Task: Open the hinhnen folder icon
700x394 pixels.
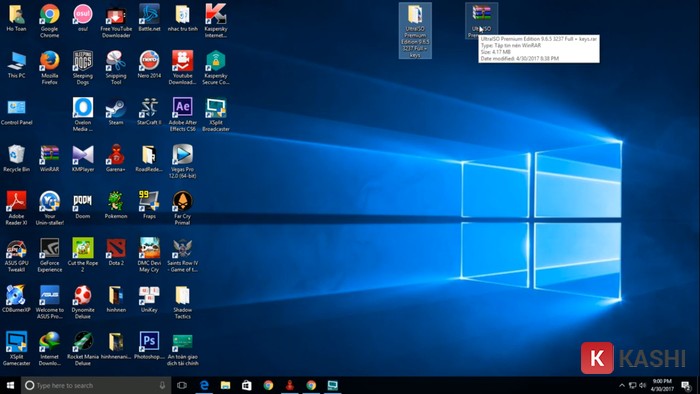Action: coord(116,299)
